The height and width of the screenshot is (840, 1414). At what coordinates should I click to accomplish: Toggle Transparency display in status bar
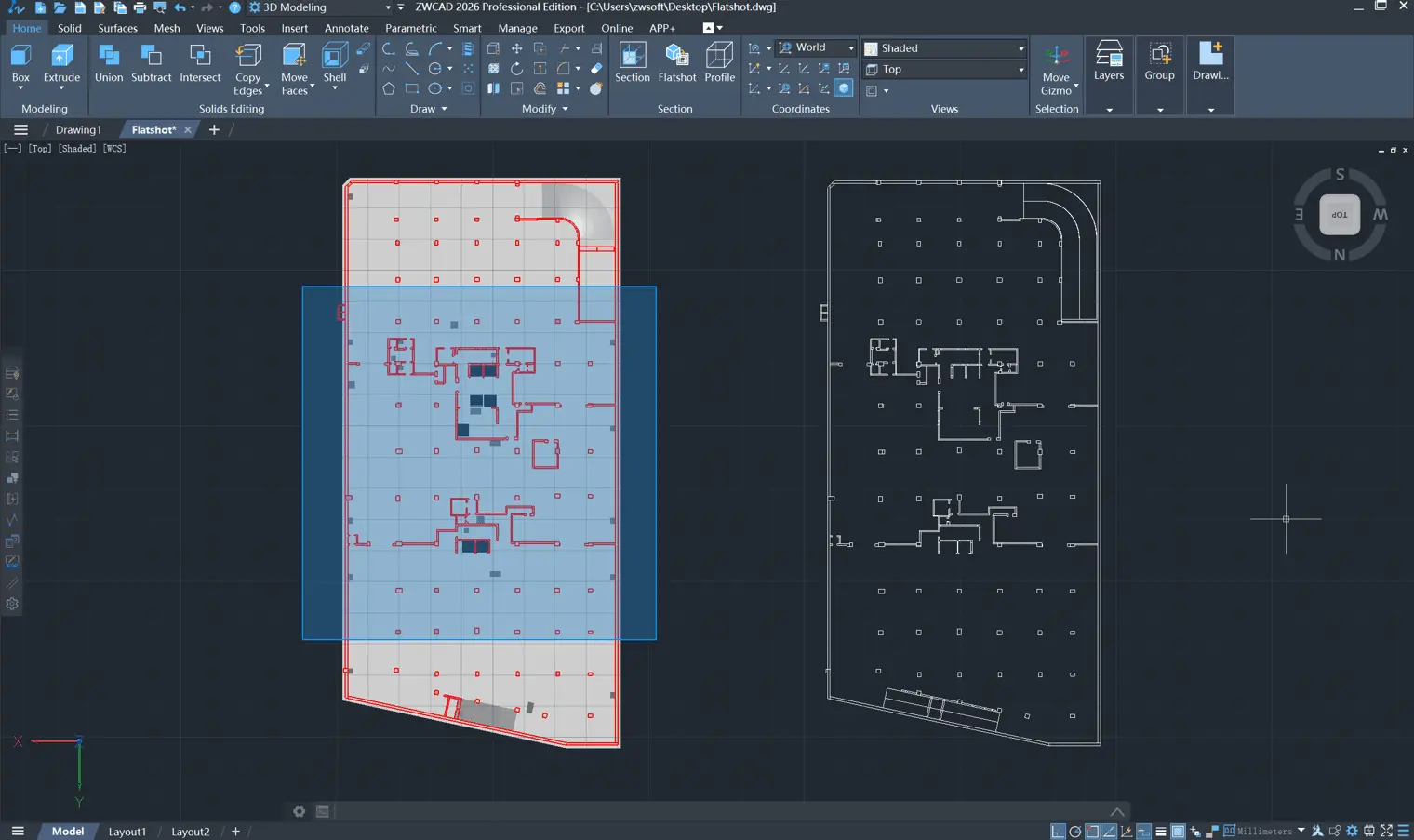(x=1178, y=831)
